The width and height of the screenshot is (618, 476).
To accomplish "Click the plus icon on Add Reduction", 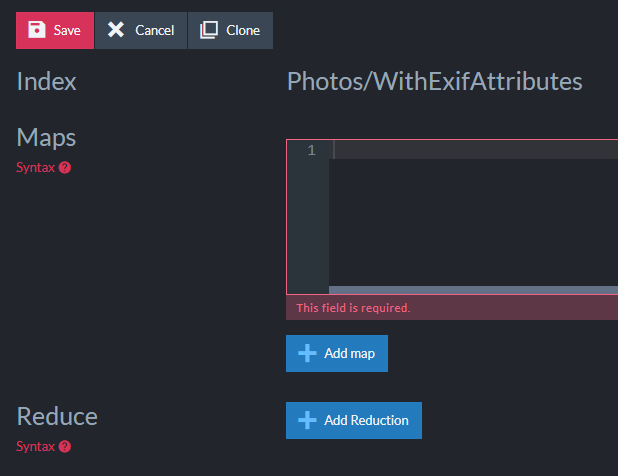I will tap(308, 420).
